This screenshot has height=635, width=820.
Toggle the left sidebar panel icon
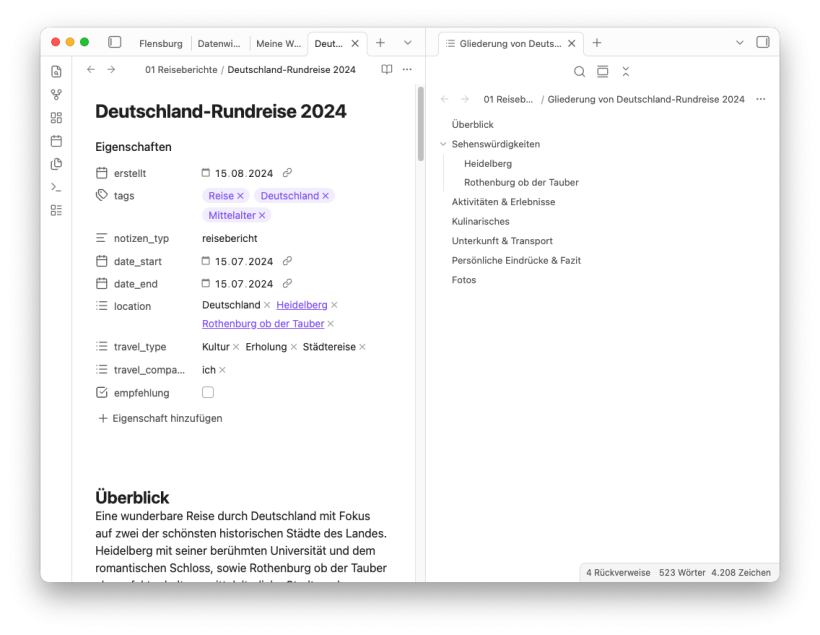(115, 42)
